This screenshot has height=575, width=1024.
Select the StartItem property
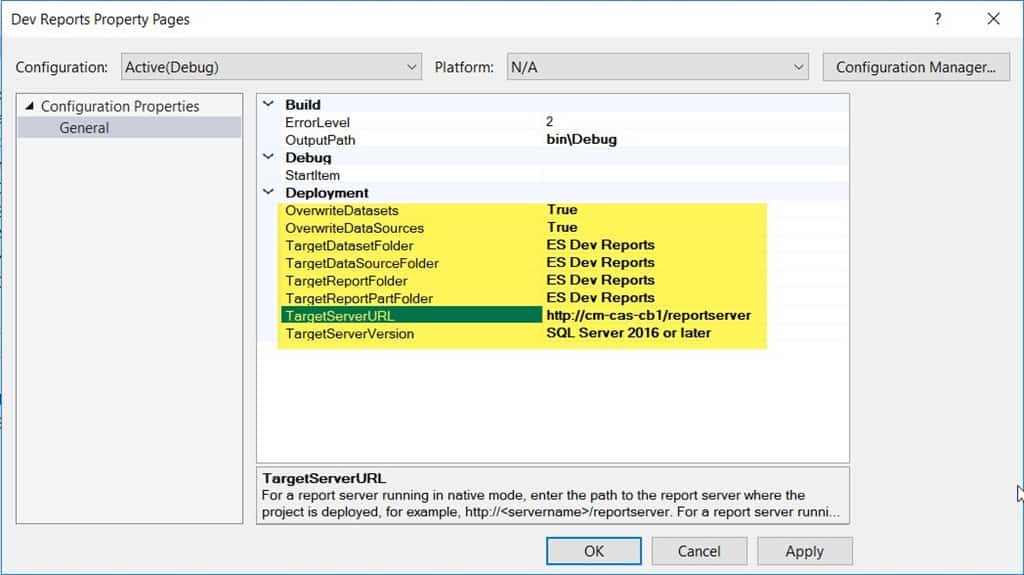312,175
